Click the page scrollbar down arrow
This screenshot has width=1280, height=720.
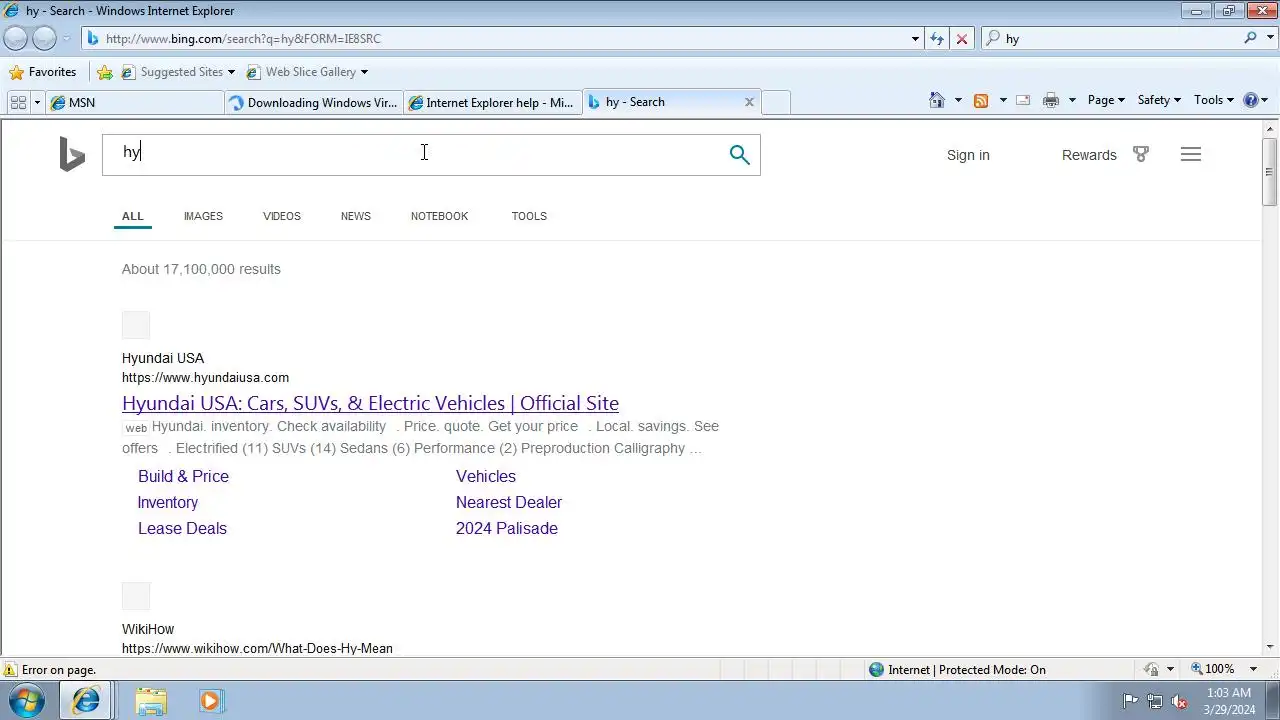[1270, 648]
